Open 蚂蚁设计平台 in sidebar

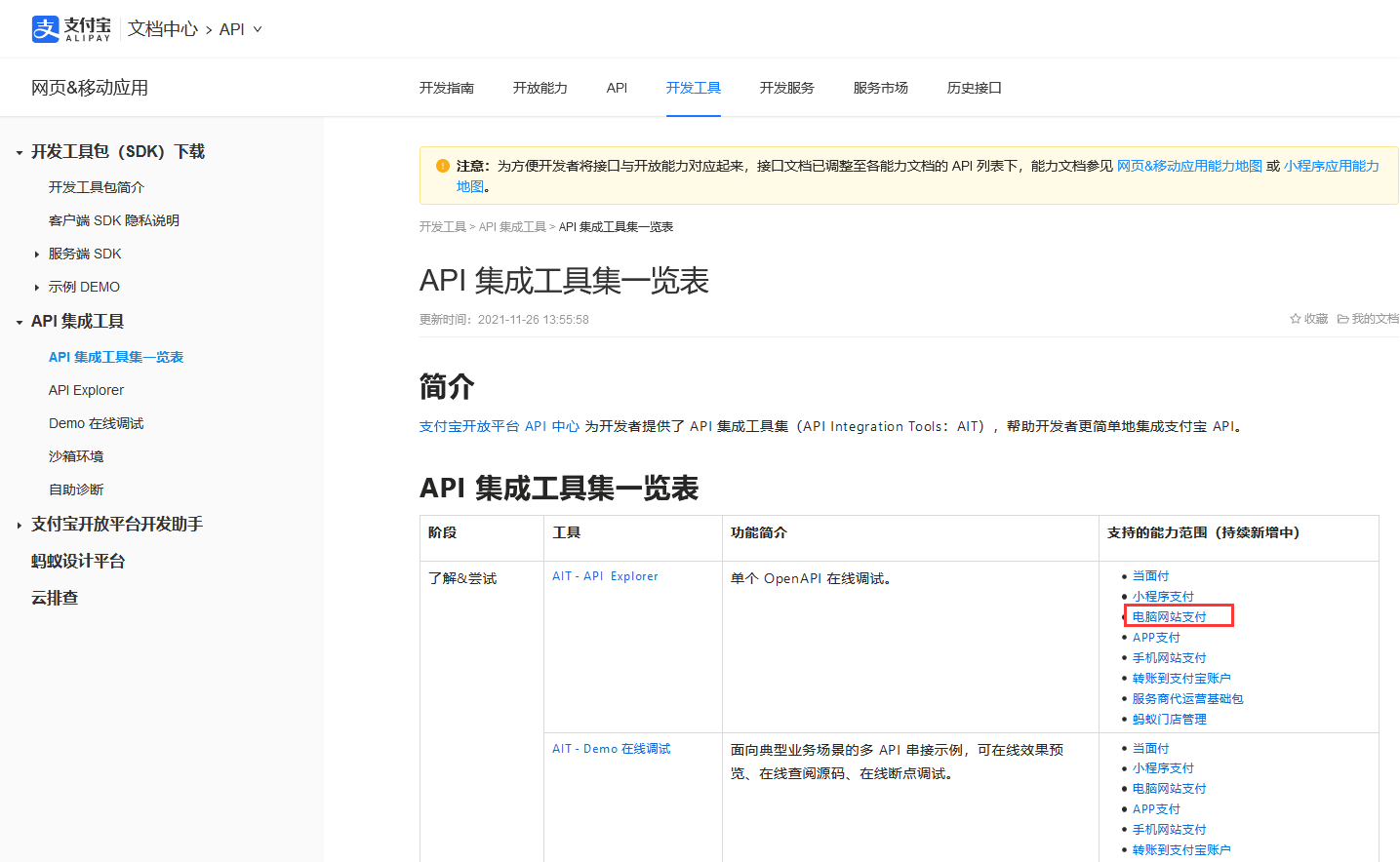point(78,561)
